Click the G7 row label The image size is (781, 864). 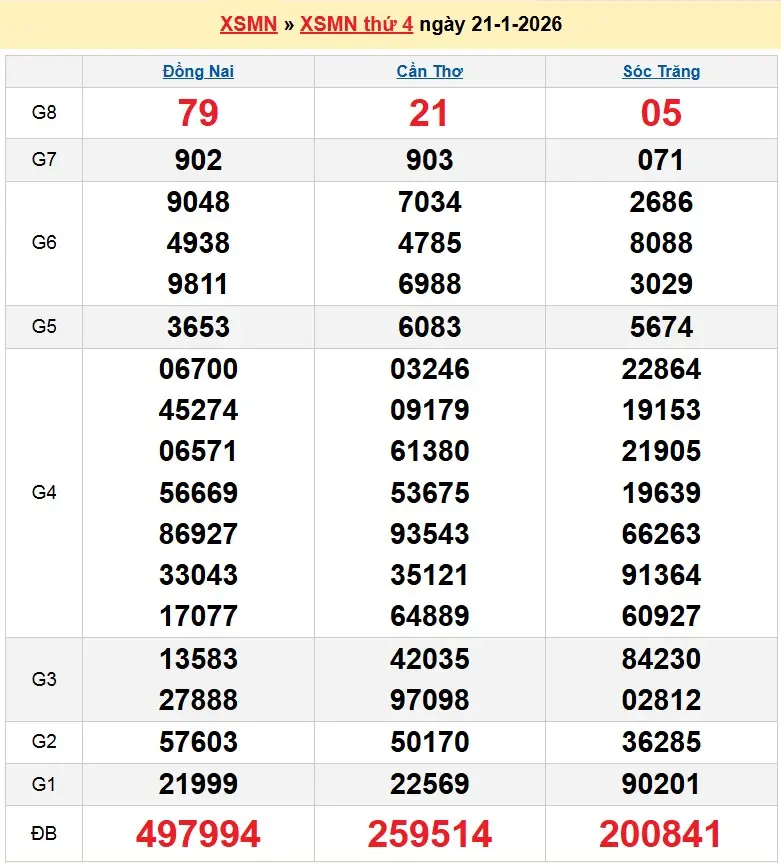[44, 159]
